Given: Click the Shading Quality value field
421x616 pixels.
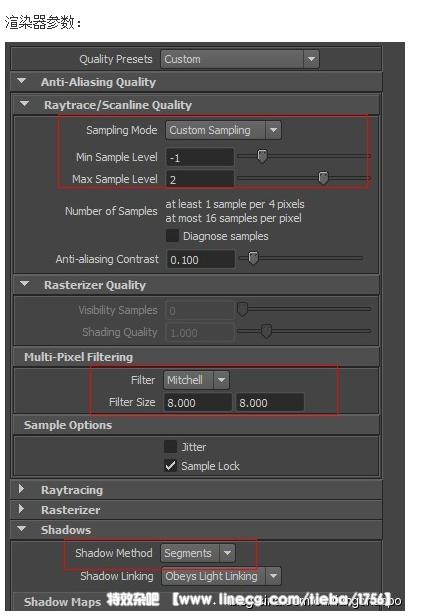Looking at the screenshot, I should 200,333.
